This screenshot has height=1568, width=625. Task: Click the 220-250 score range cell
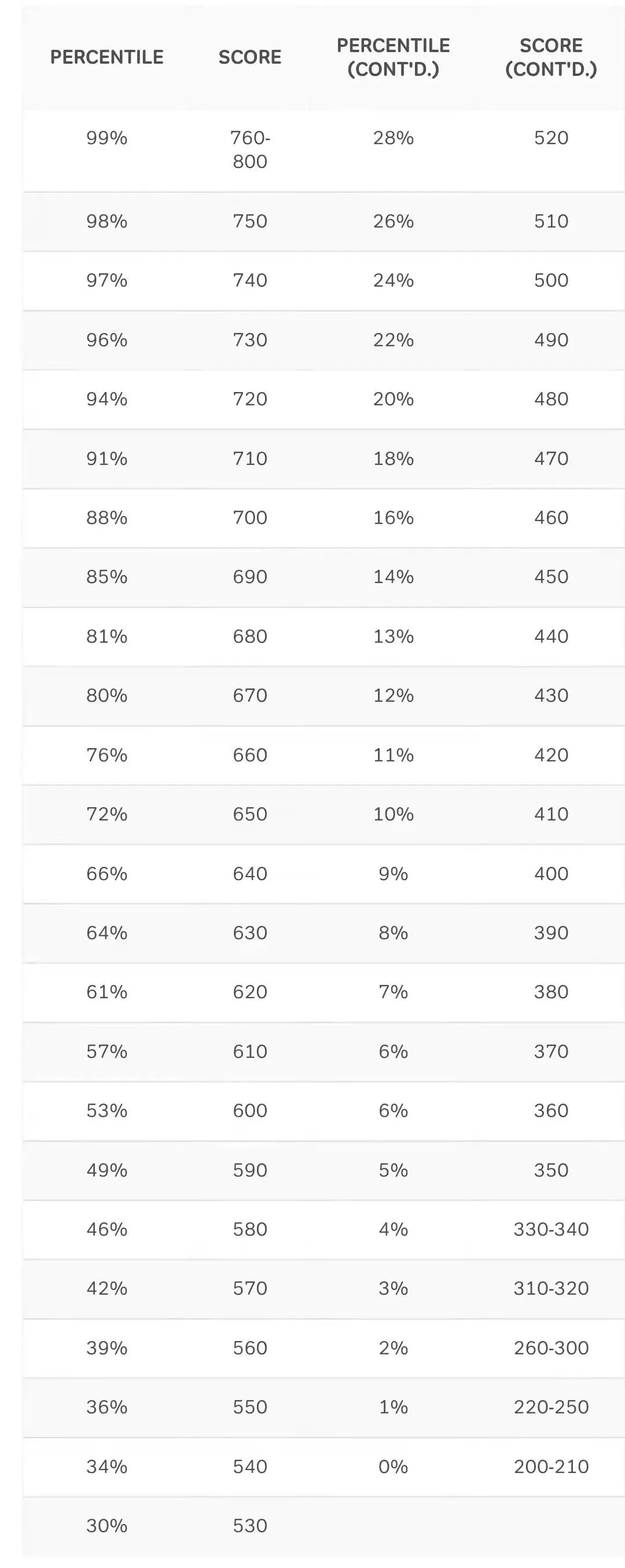click(551, 1406)
